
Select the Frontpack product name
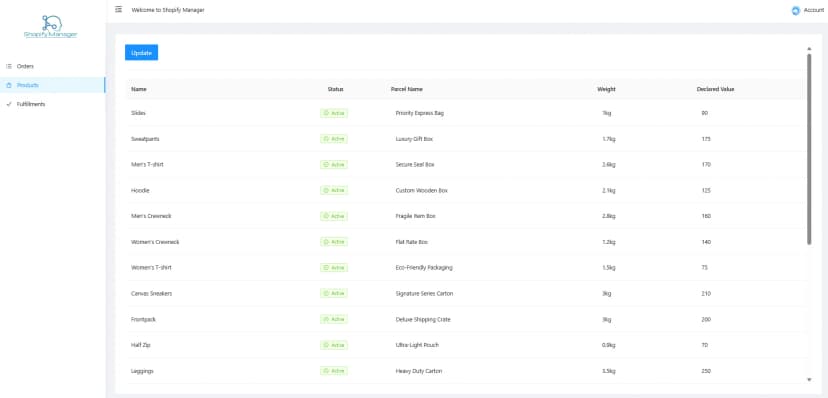coord(143,319)
